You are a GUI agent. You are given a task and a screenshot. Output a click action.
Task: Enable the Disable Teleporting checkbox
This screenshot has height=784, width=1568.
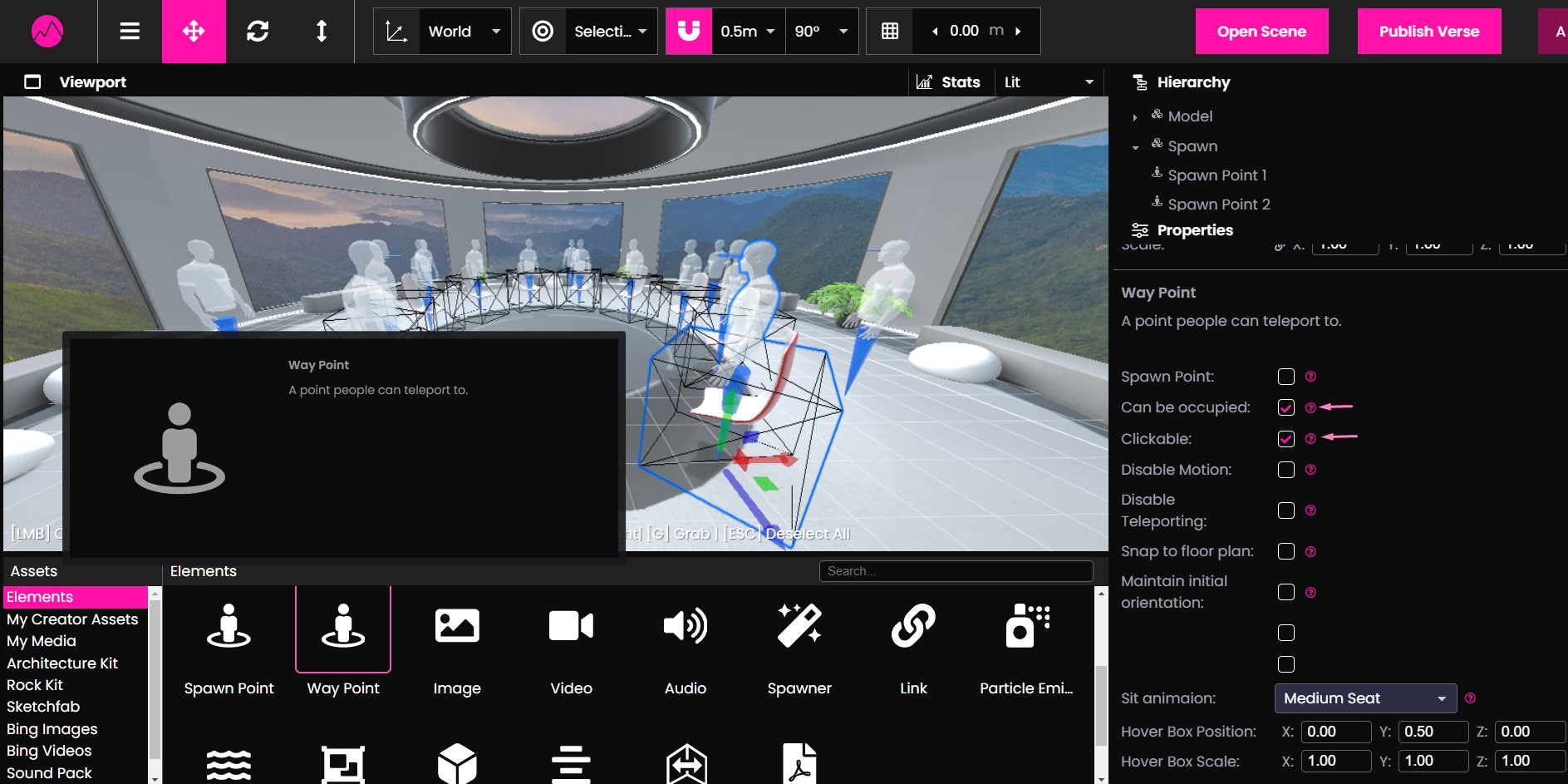(x=1286, y=510)
